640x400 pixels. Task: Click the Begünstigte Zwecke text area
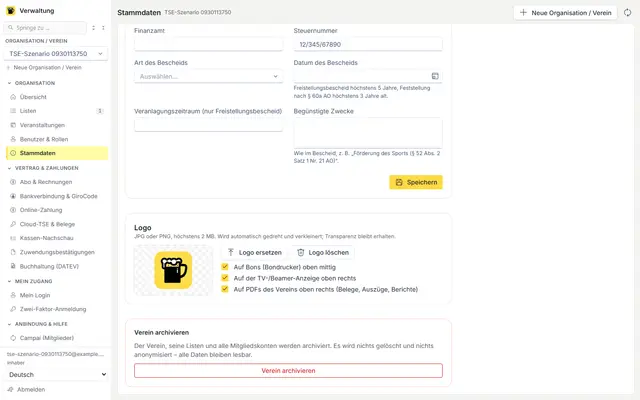(368, 133)
